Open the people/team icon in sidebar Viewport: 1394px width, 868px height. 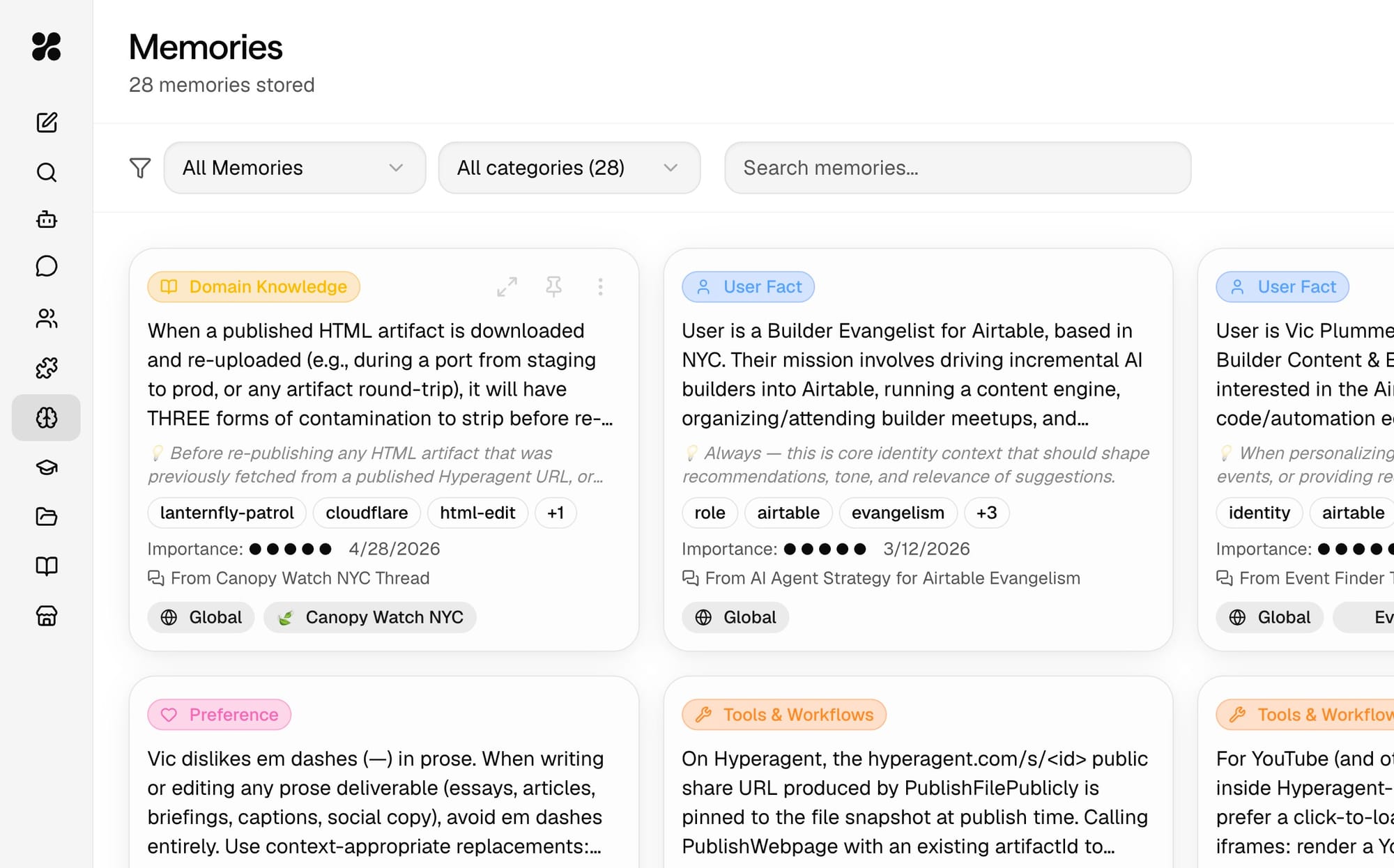[47, 318]
